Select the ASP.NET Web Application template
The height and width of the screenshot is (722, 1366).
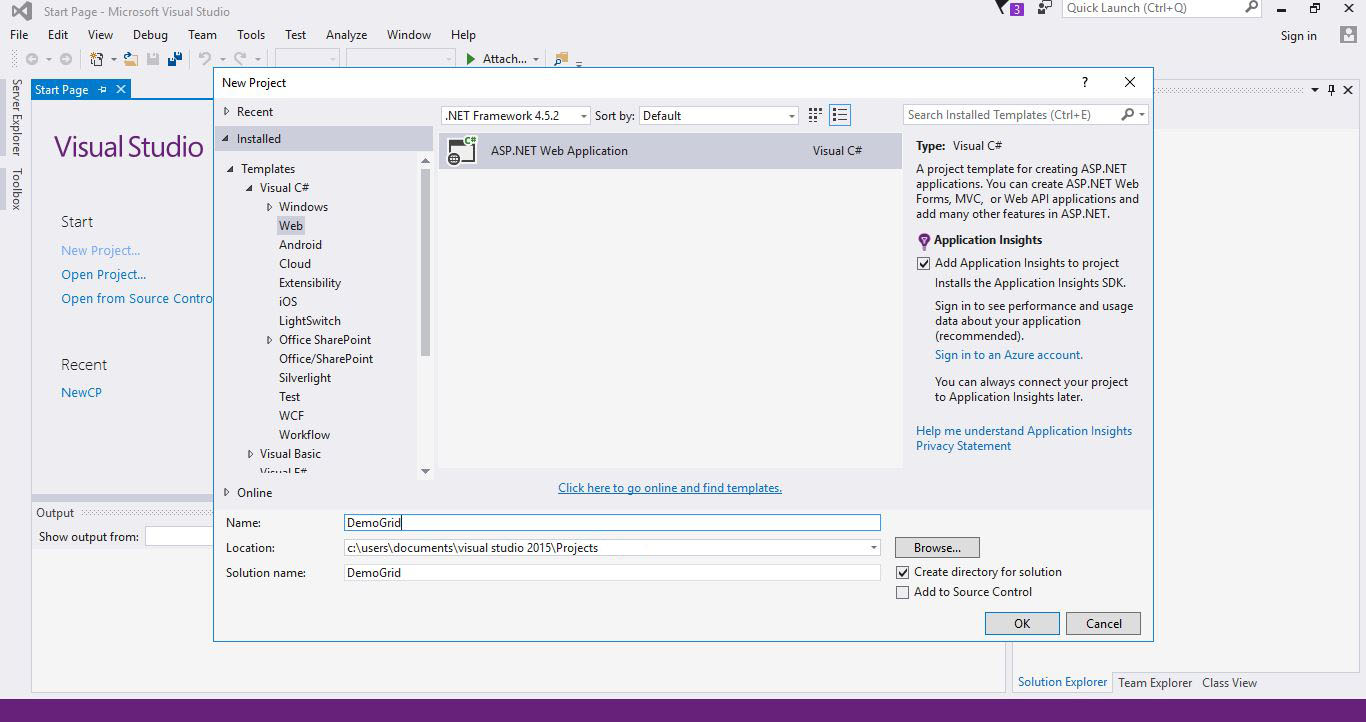670,151
